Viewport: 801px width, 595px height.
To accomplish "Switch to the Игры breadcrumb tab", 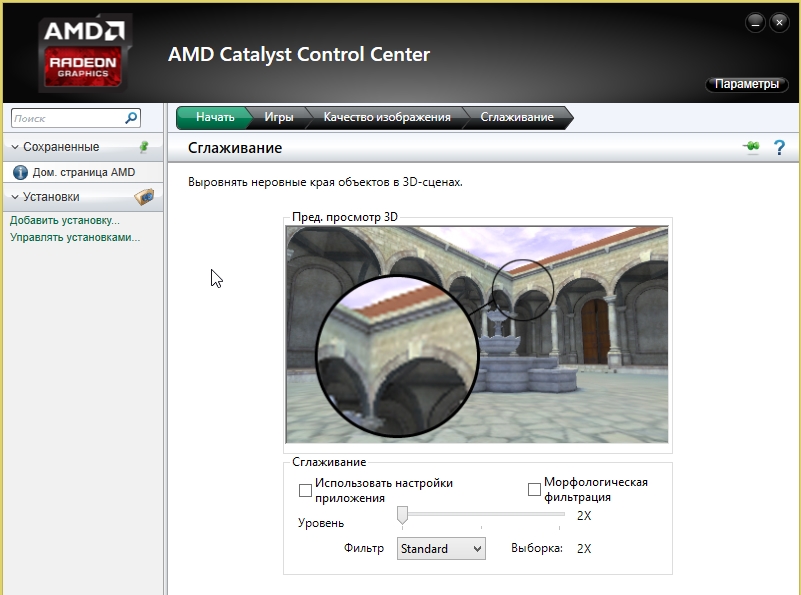I will (x=279, y=117).
